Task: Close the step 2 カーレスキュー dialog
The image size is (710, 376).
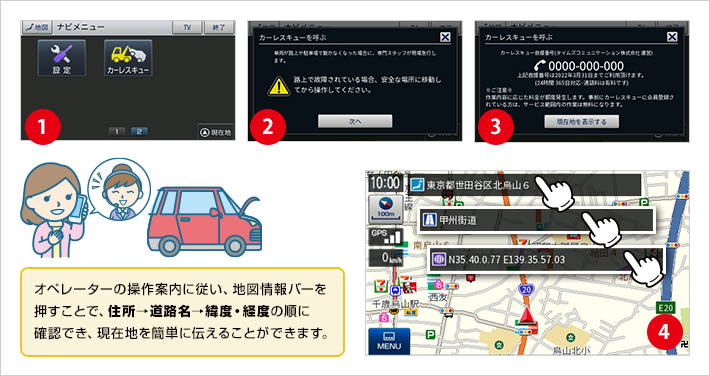Action: (445, 37)
